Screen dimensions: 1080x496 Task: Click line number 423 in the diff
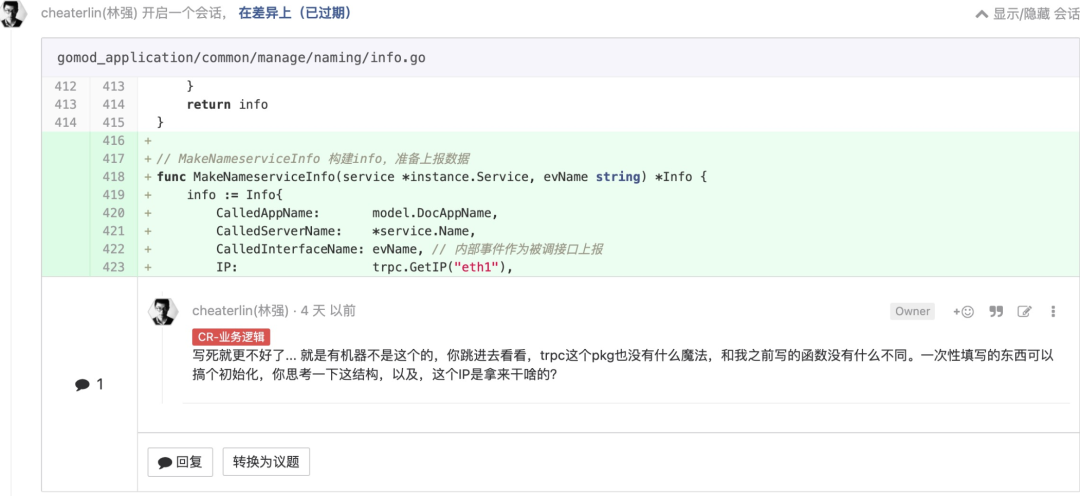coord(114,267)
